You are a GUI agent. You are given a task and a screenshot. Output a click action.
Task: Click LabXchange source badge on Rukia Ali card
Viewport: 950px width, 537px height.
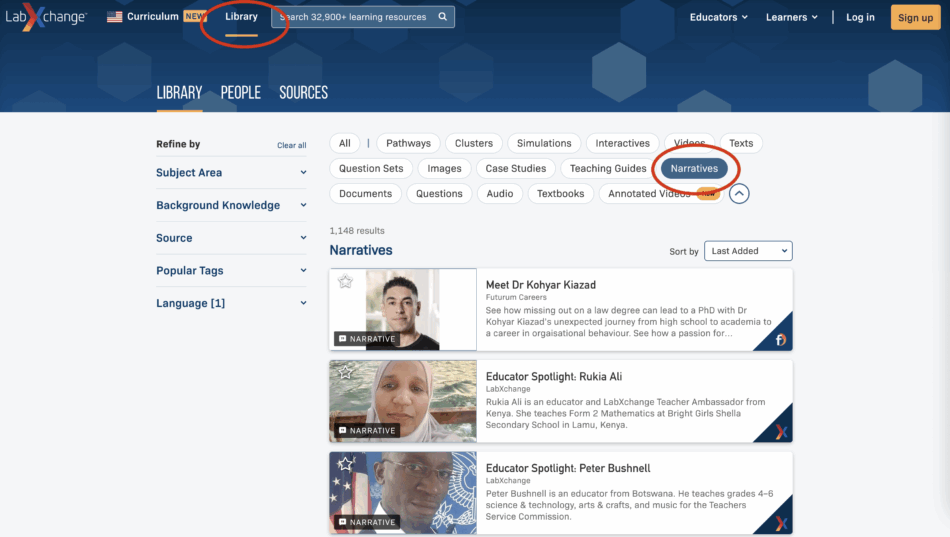coord(781,432)
